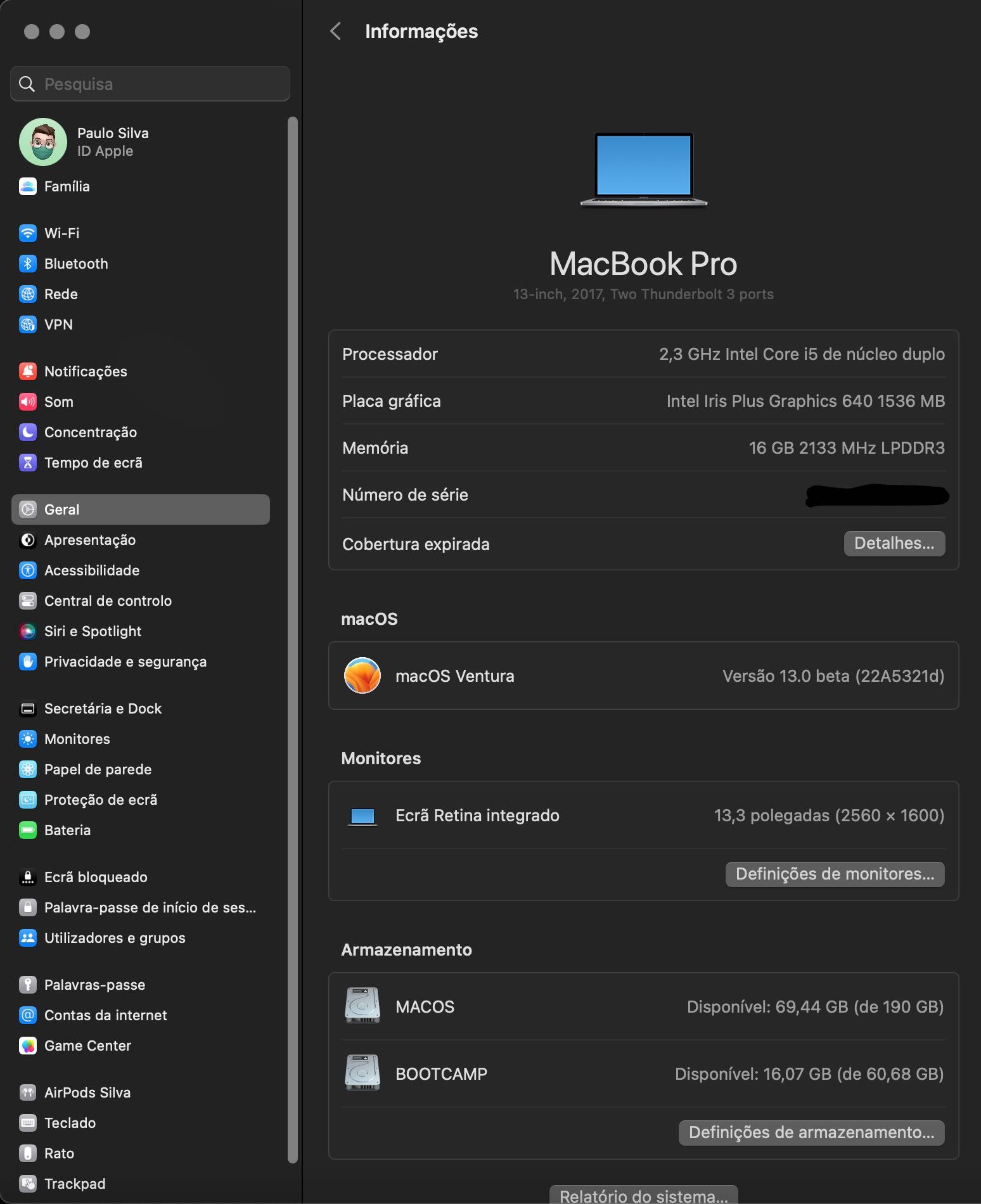This screenshot has height=1204, width=981.
Task: Open Concentração moon icon
Action: pyautogui.click(x=28, y=432)
